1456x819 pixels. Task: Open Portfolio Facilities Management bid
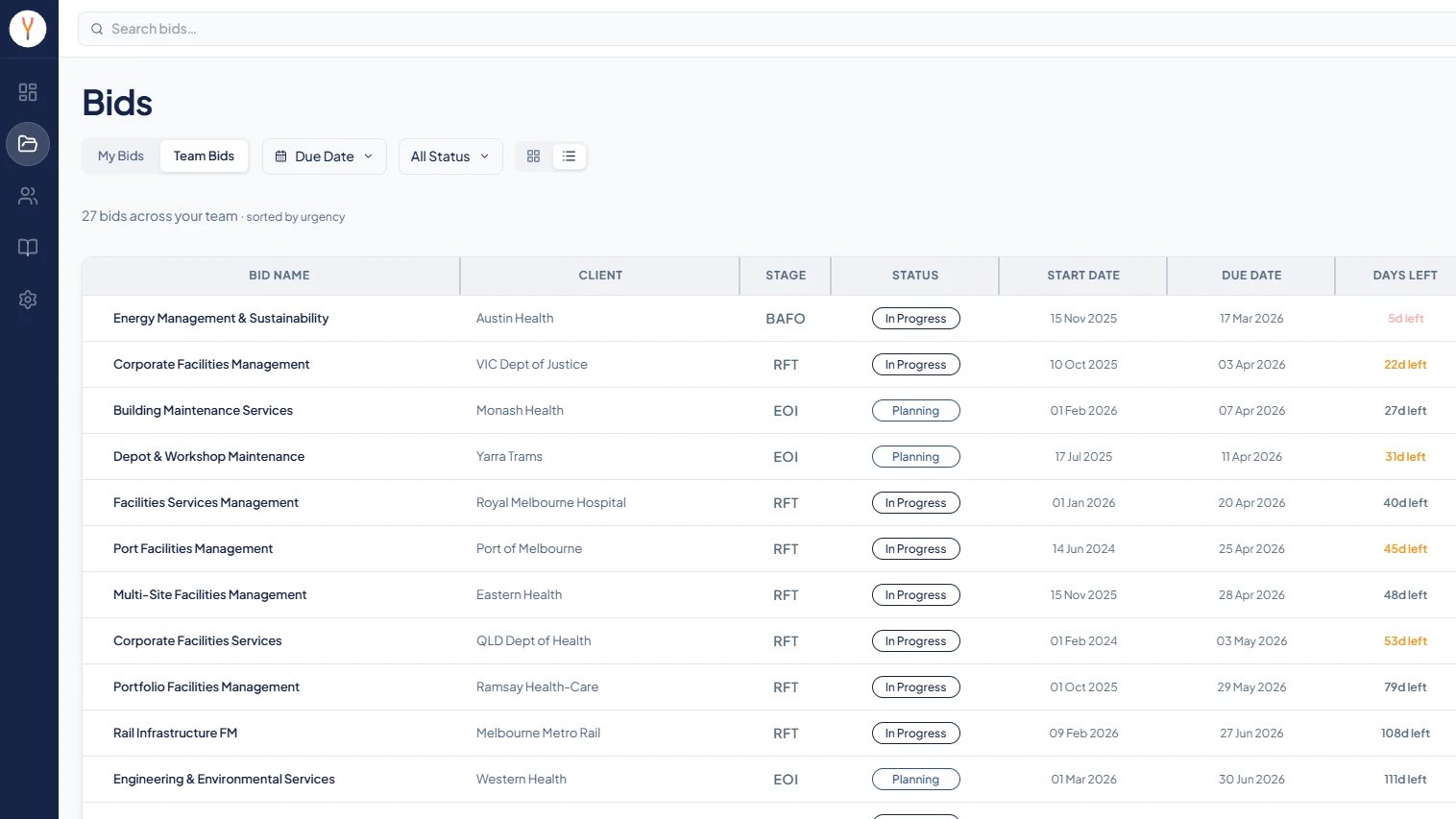click(x=206, y=687)
